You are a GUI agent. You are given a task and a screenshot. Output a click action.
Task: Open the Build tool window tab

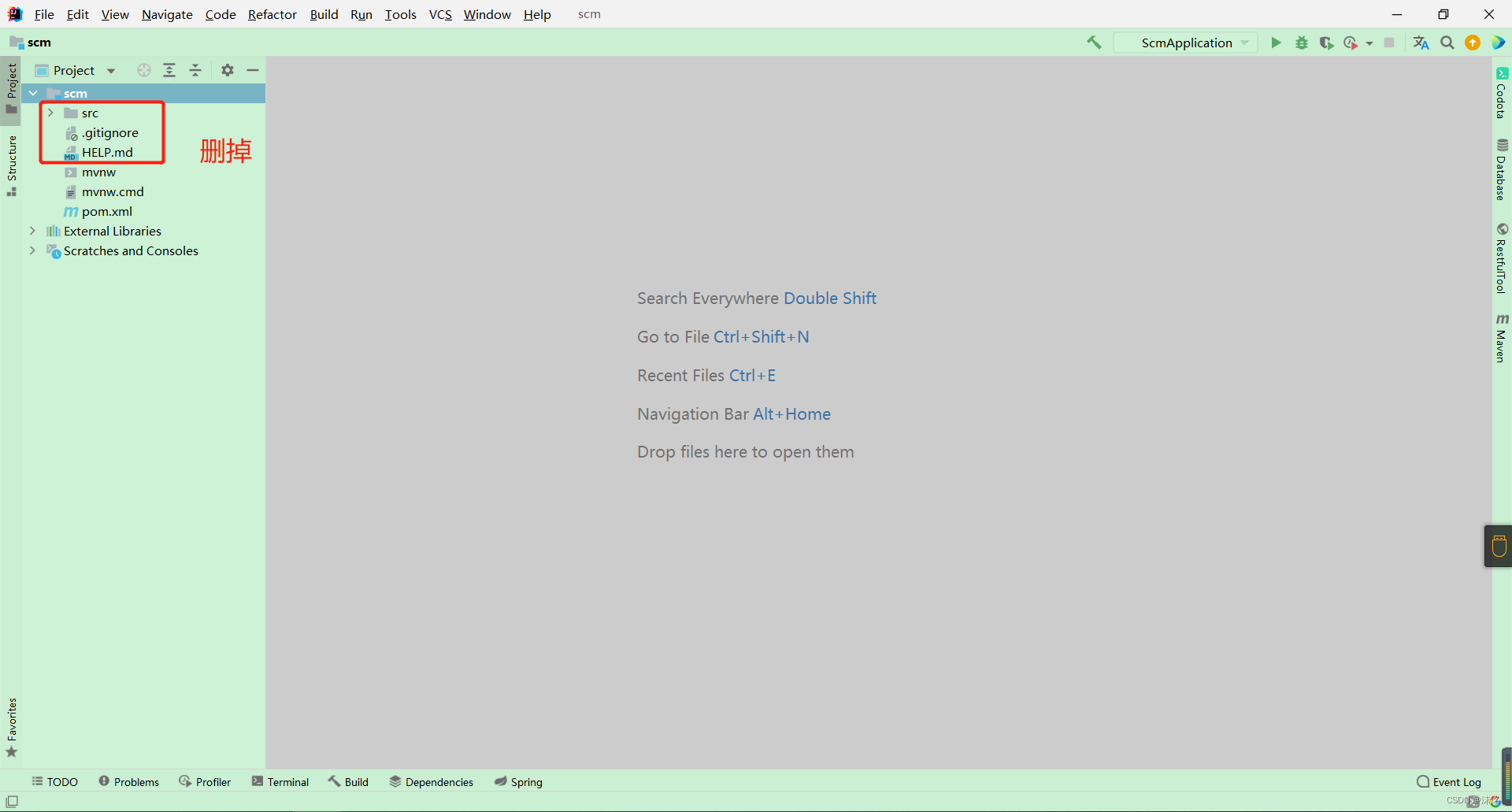(348, 781)
